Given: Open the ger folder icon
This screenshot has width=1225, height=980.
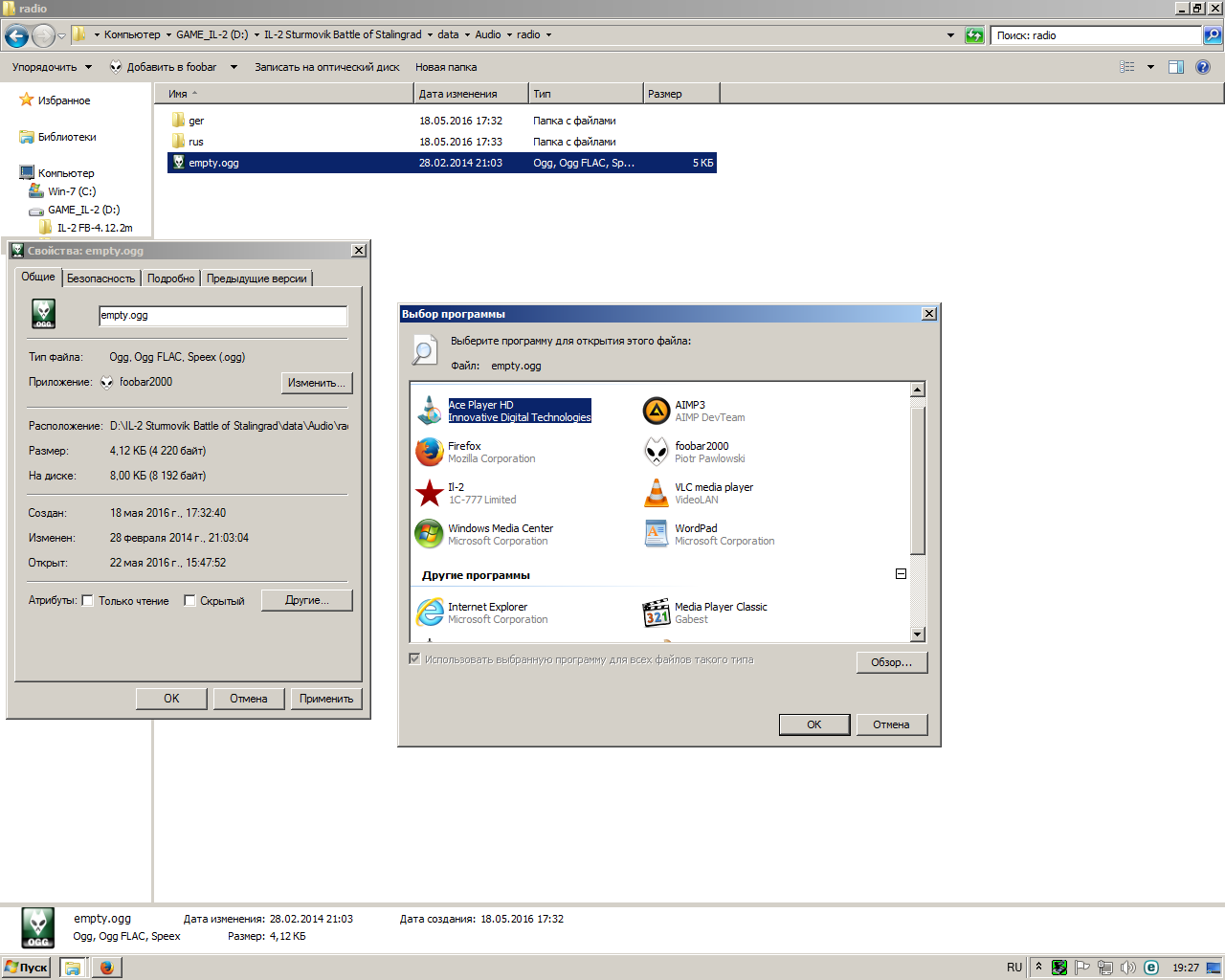Looking at the screenshot, I should [178, 121].
